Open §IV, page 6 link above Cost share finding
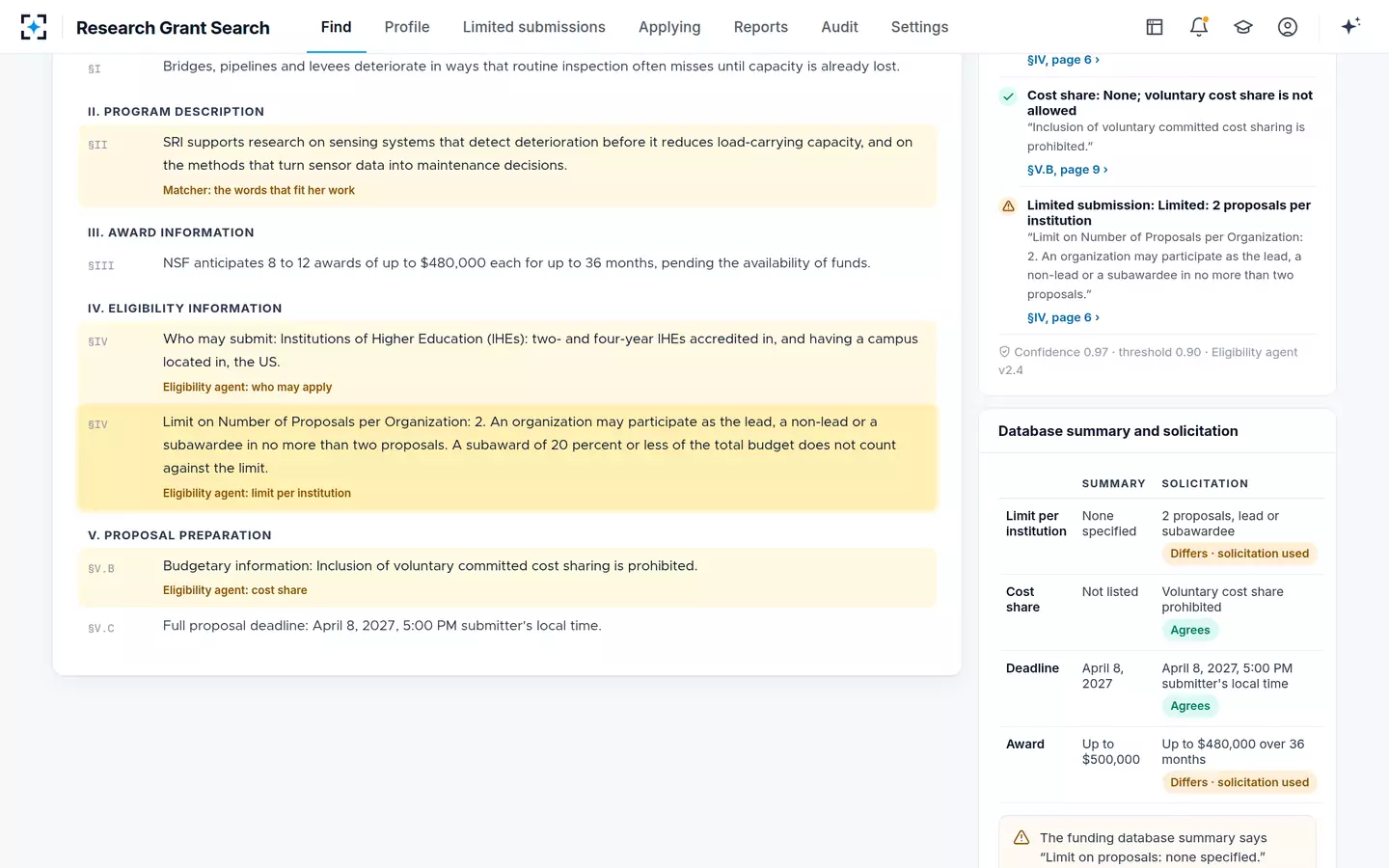Viewport: 1389px width, 868px height. (x=1063, y=60)
